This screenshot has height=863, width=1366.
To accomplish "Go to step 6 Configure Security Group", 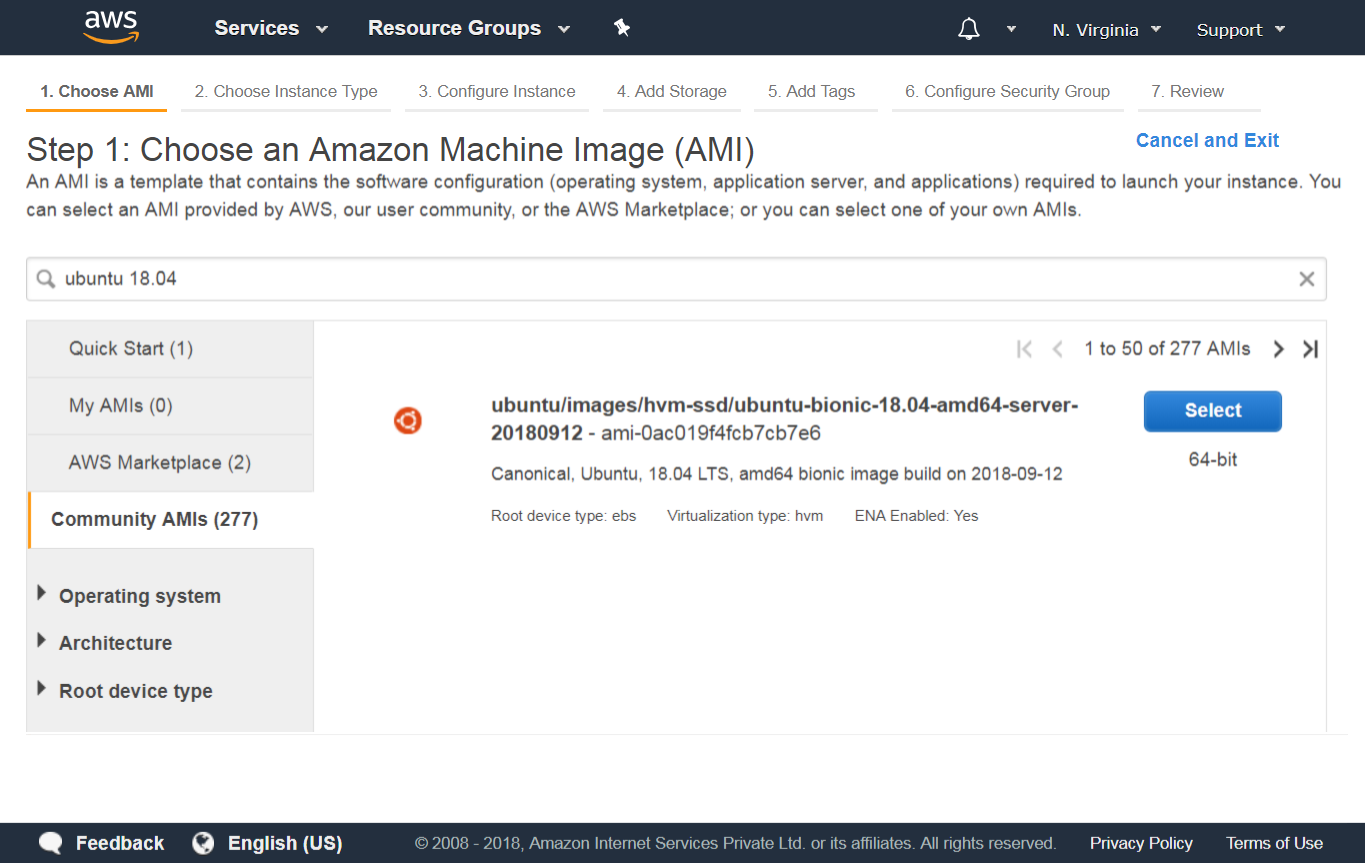I will 1007,92.
